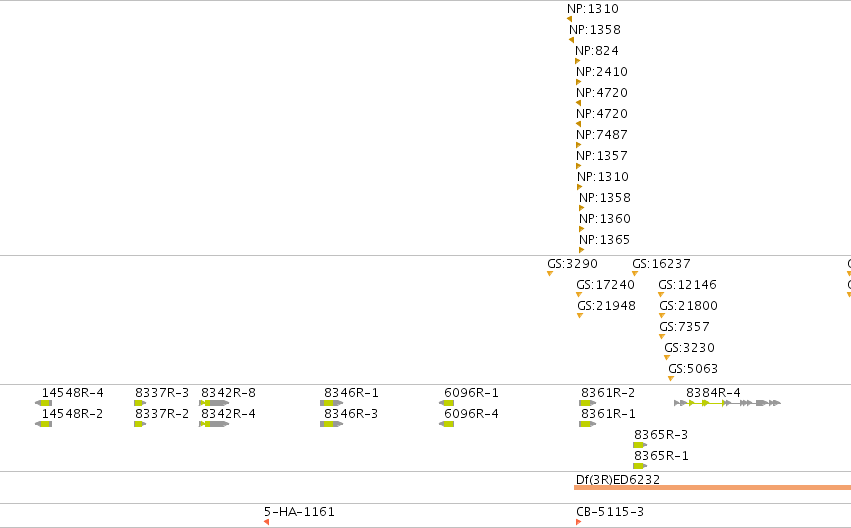Select the 8342R-8 gene arrow glyph
Viewport: 851px width, 528px height.
pyautogui.click(x=214, y=403)
